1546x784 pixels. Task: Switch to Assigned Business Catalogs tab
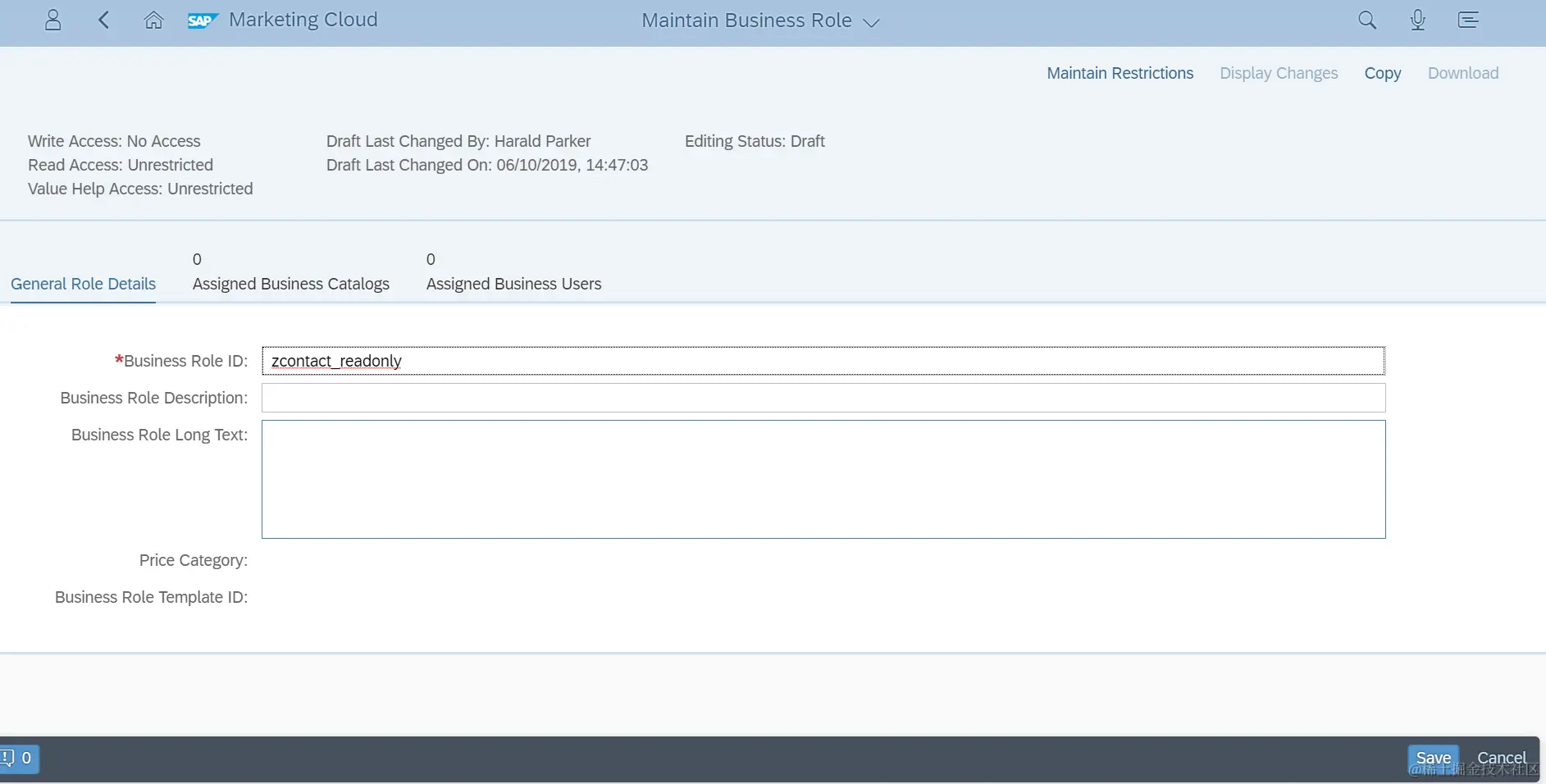291,284
